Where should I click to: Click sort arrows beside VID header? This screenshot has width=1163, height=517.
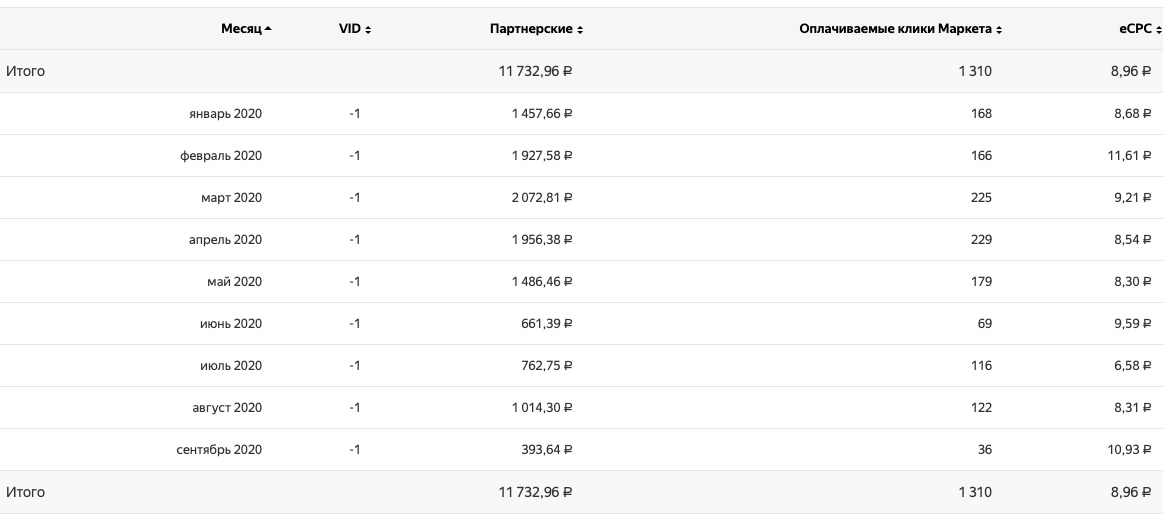click(368, 30)
